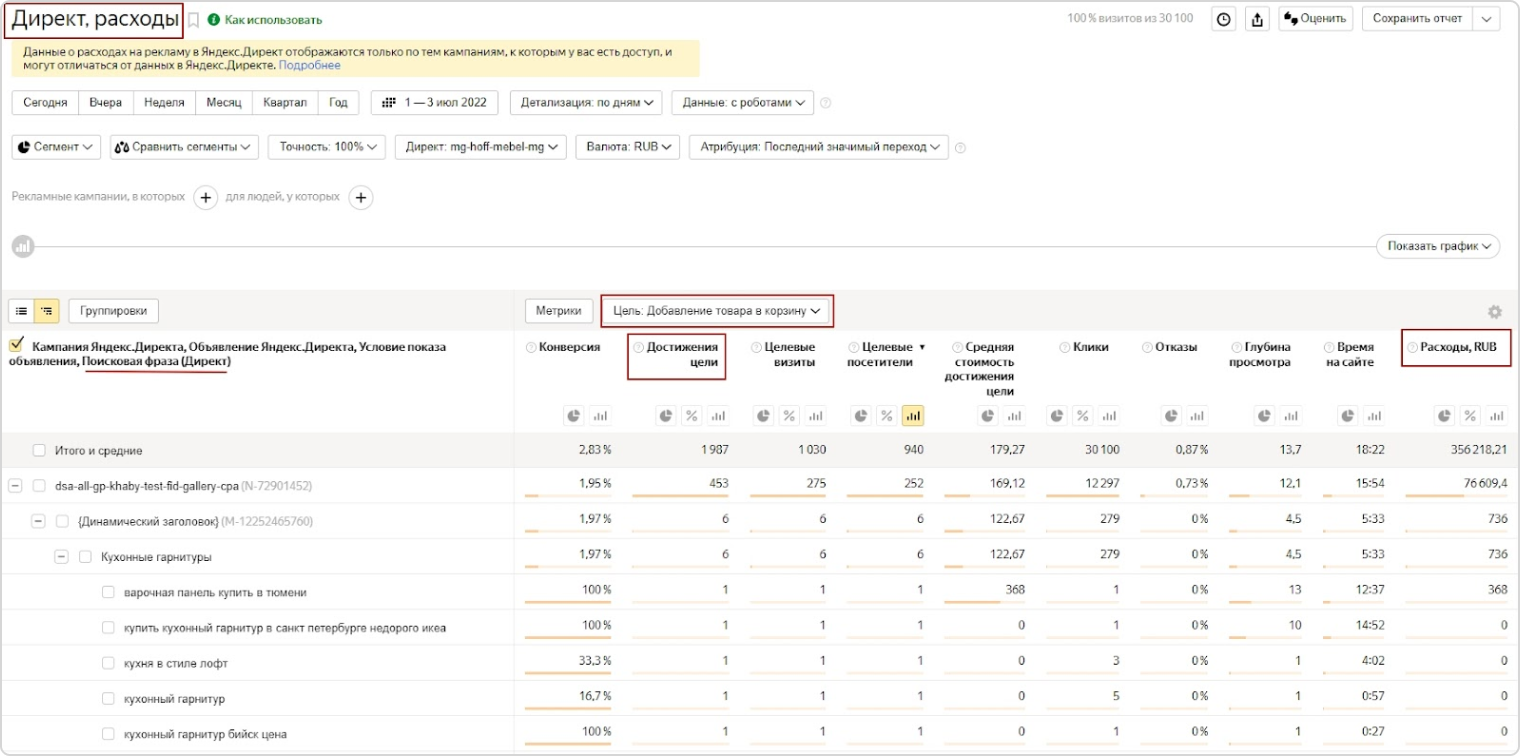Viewport: 1520px width, 756px height.
Task: Switch period to Квартал
Action: pos(285,103)
